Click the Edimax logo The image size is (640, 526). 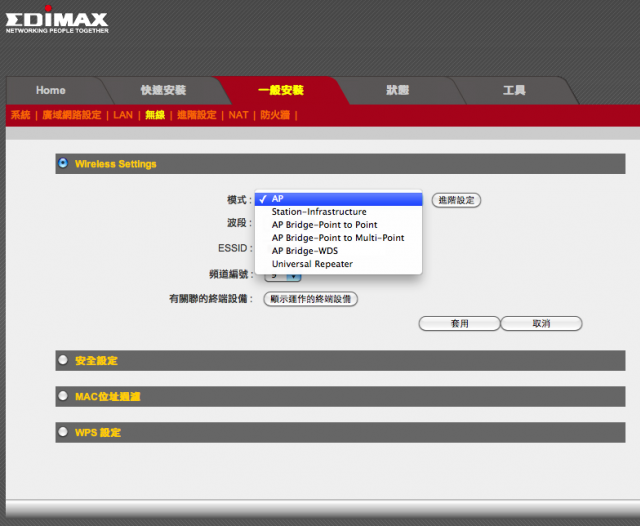57,20
